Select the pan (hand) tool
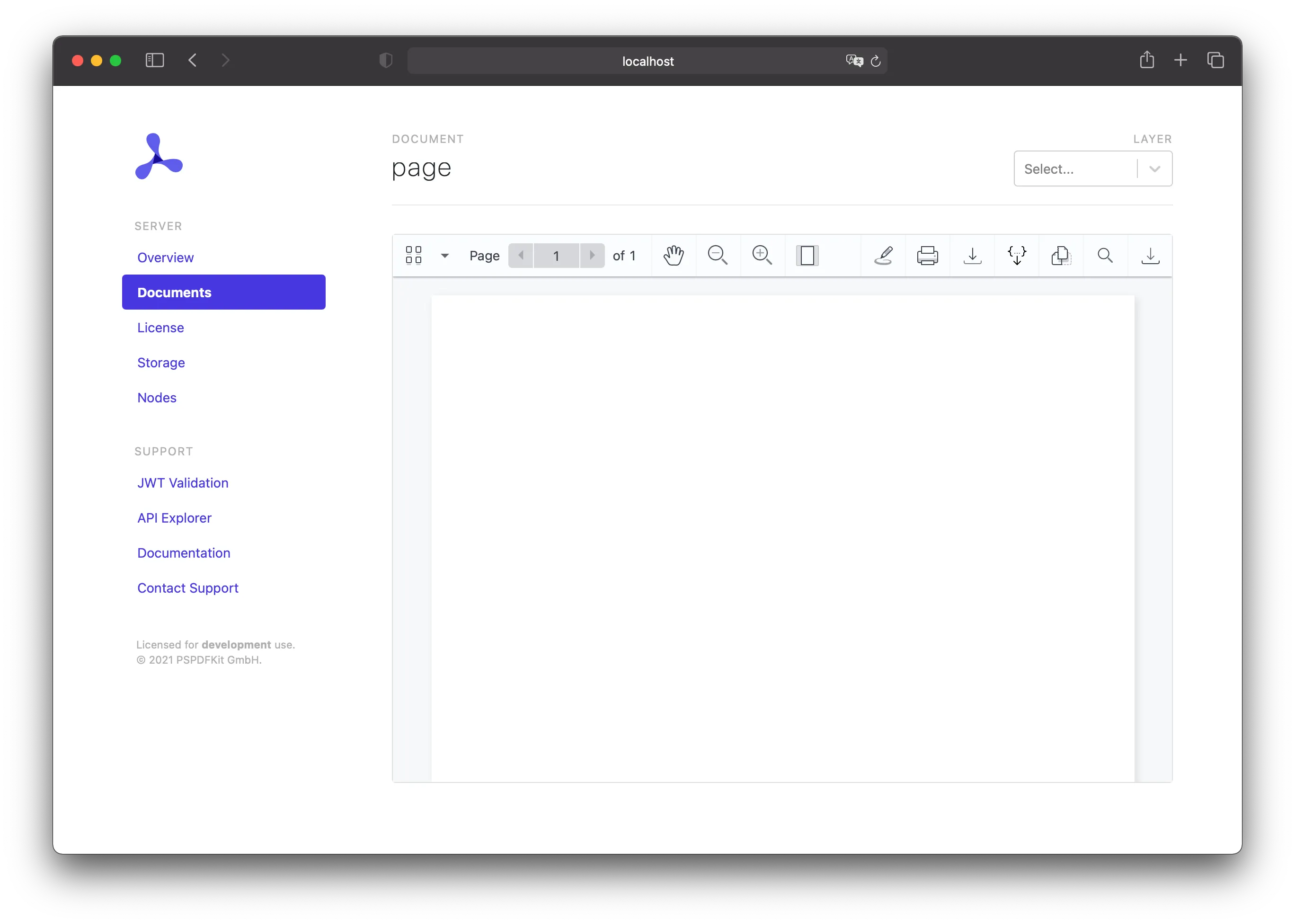 674,256
